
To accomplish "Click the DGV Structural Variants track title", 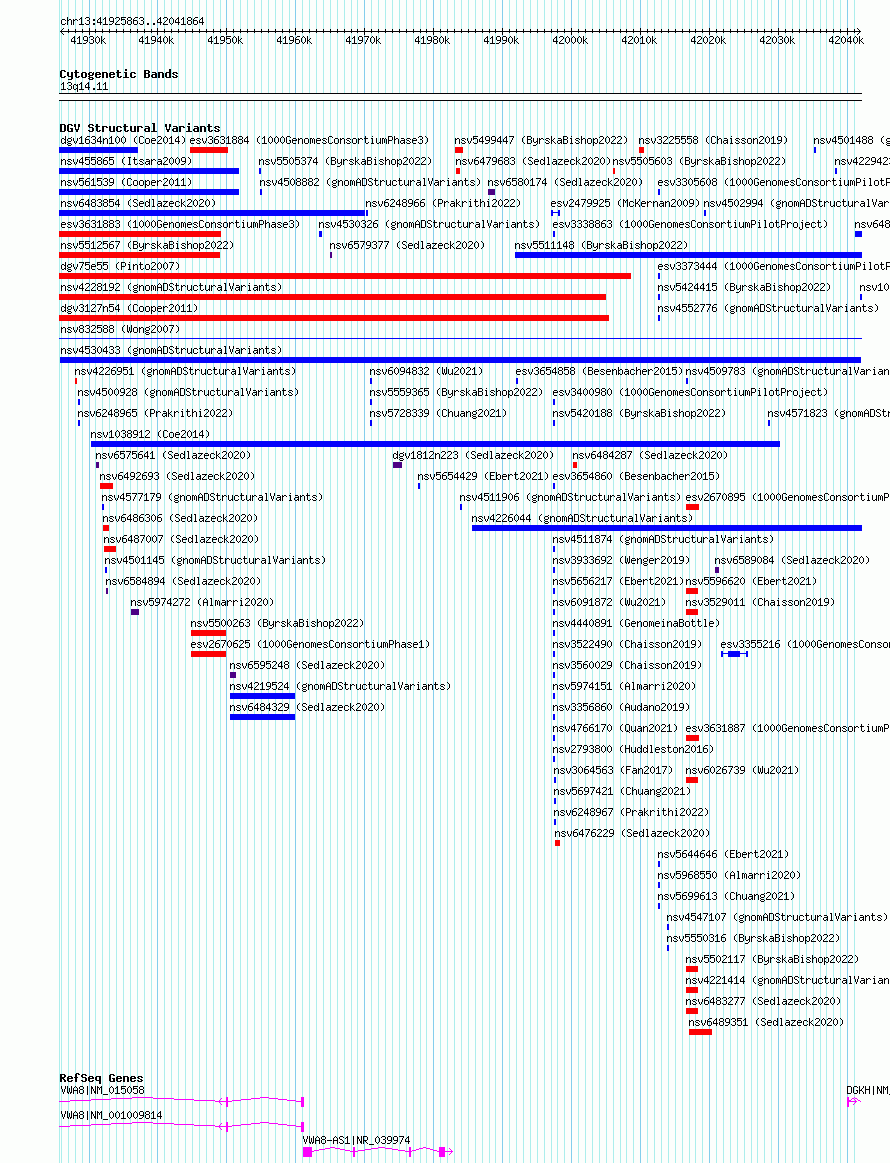I will point(139,128).
